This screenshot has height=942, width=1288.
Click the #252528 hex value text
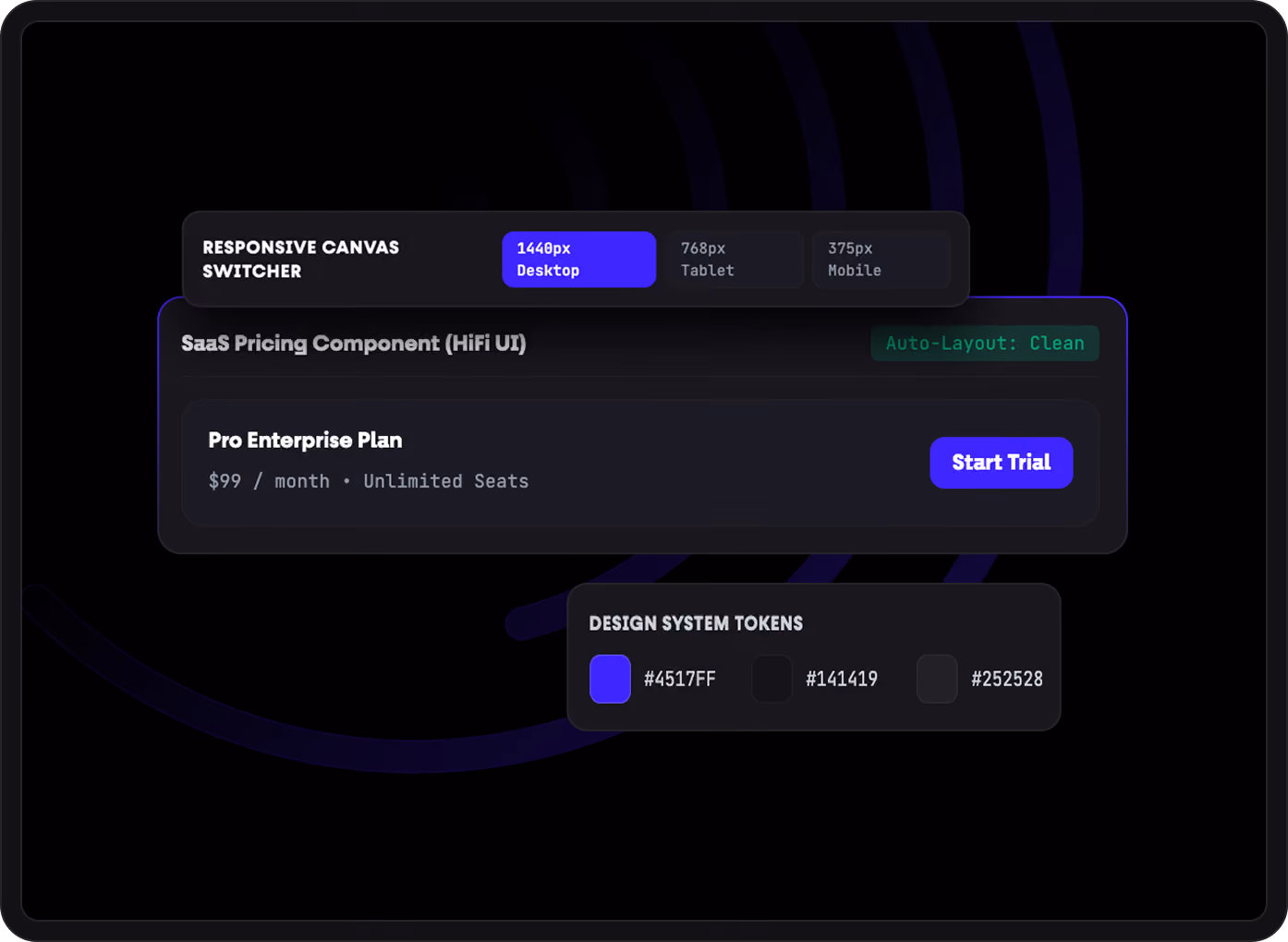(1007, 679)
